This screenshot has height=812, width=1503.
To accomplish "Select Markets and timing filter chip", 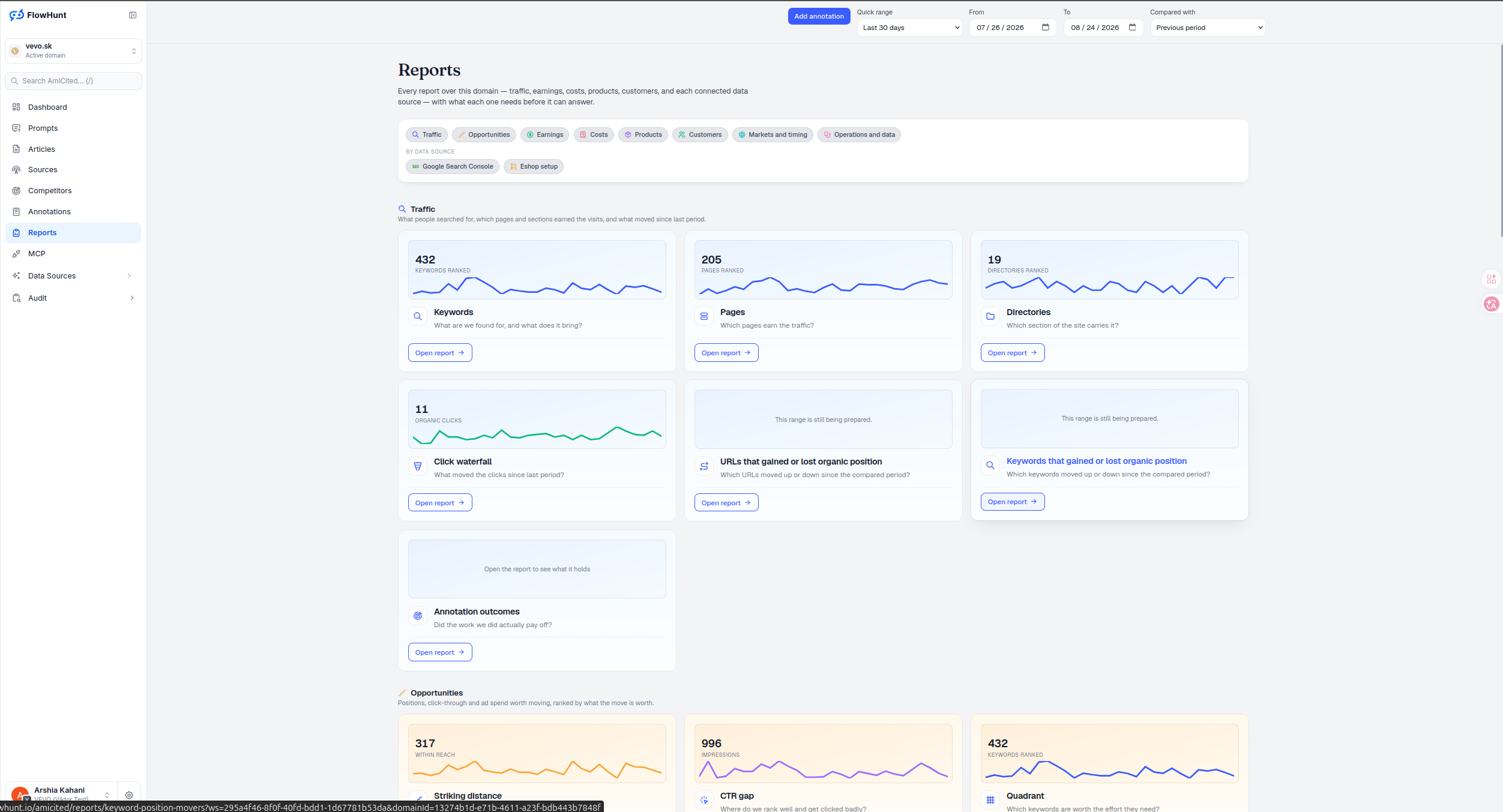I will pyautogui.click(x=772, y=134).
